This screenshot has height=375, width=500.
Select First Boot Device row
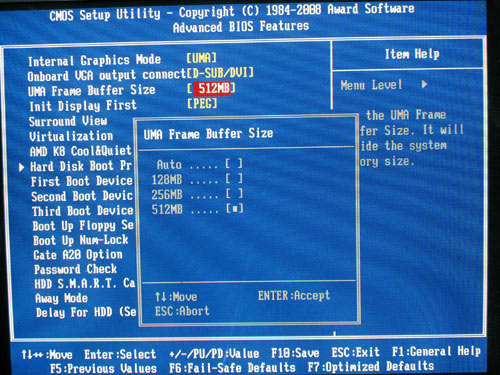coord(82,181)
